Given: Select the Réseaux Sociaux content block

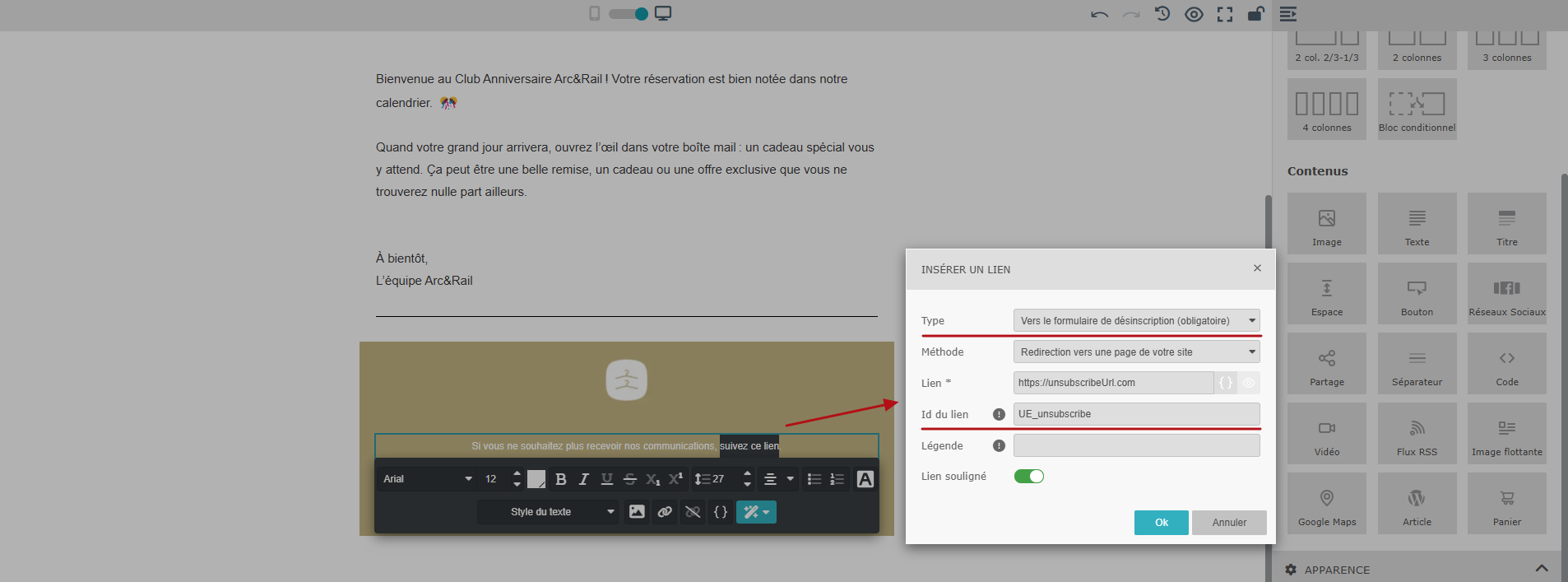Looking at the screenshot, I should pos(1507,294).
